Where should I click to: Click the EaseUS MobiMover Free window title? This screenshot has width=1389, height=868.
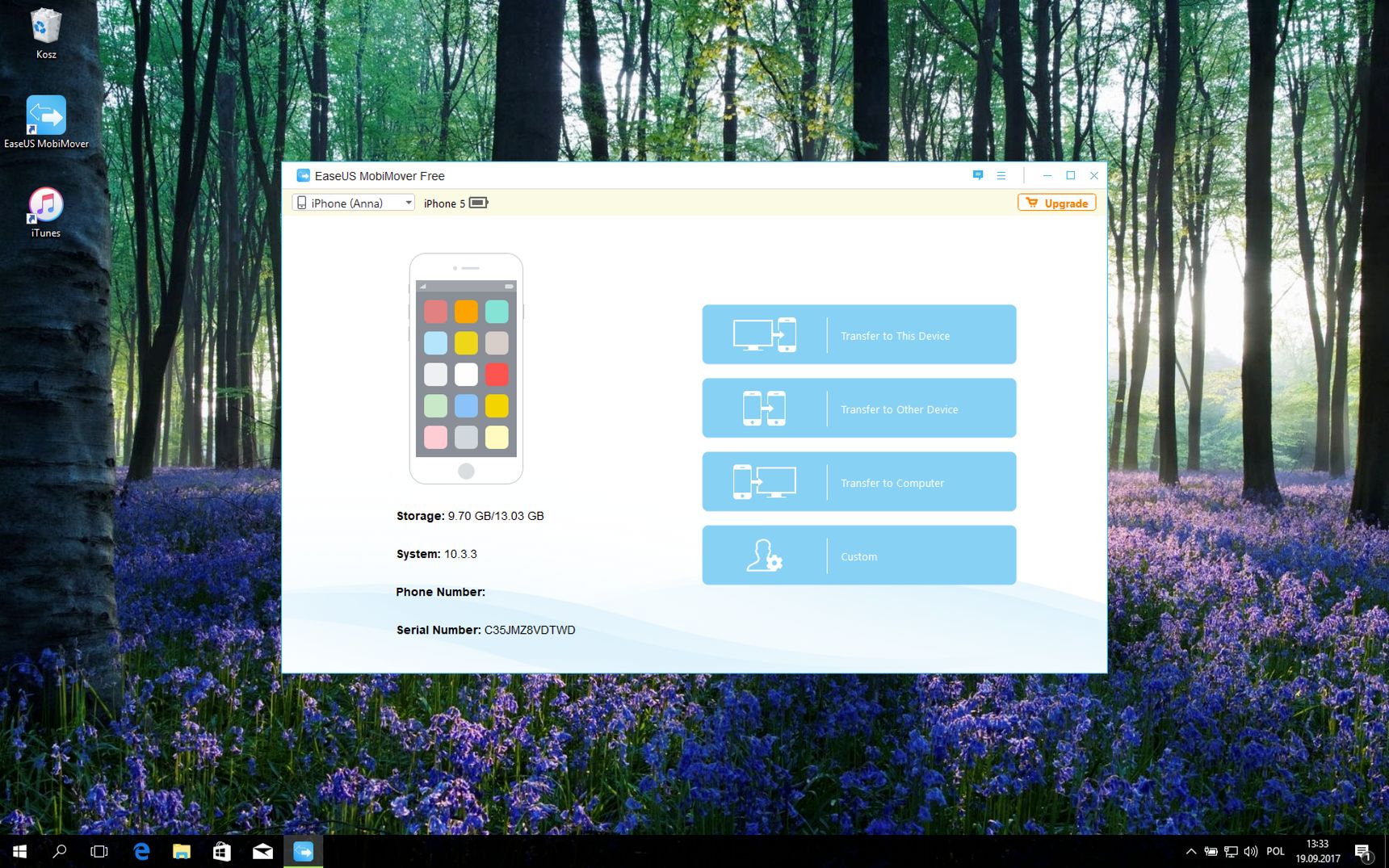[x=380, y=176]
